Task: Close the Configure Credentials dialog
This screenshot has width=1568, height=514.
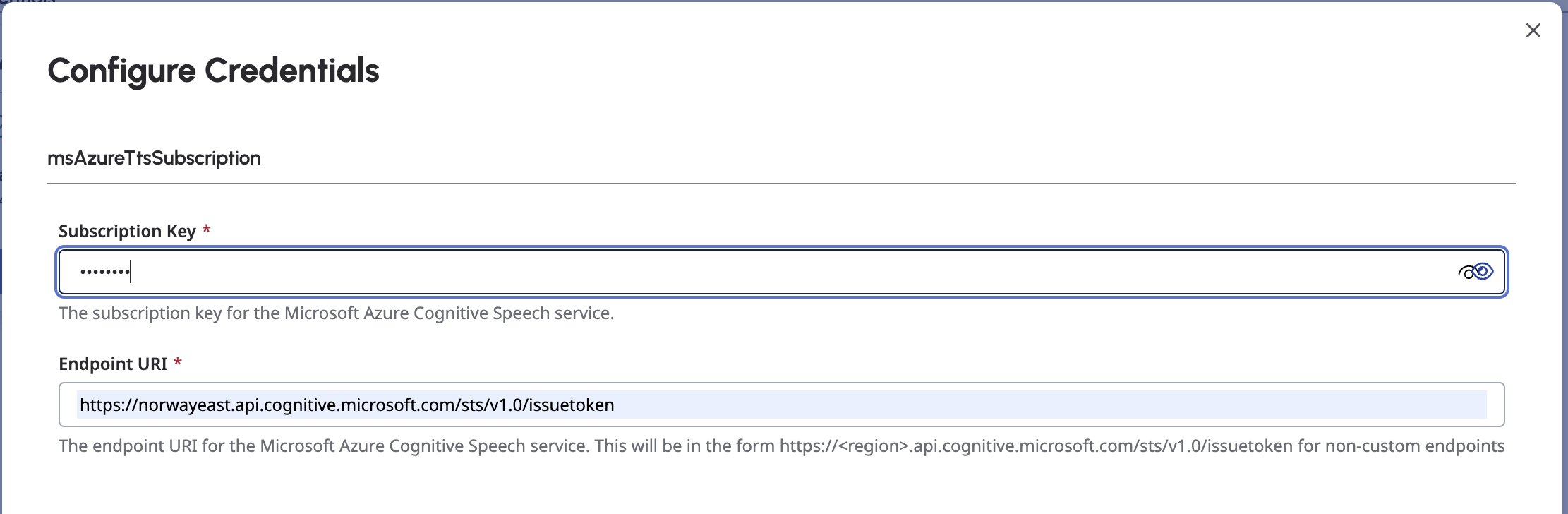Action: click(1533, 30)
